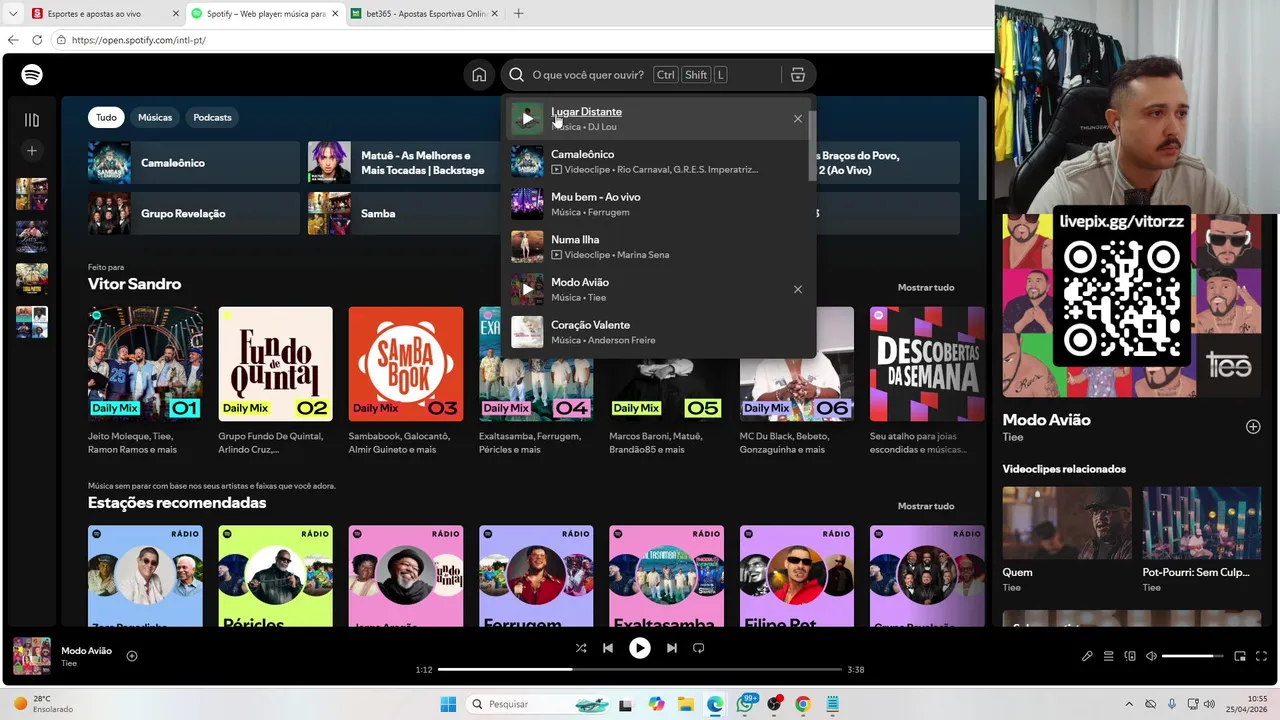The height and width of the screenshot is (720, 1280).
Task: Select Meu bem - Ao vivo suggestion
Action: click(658, 204)
